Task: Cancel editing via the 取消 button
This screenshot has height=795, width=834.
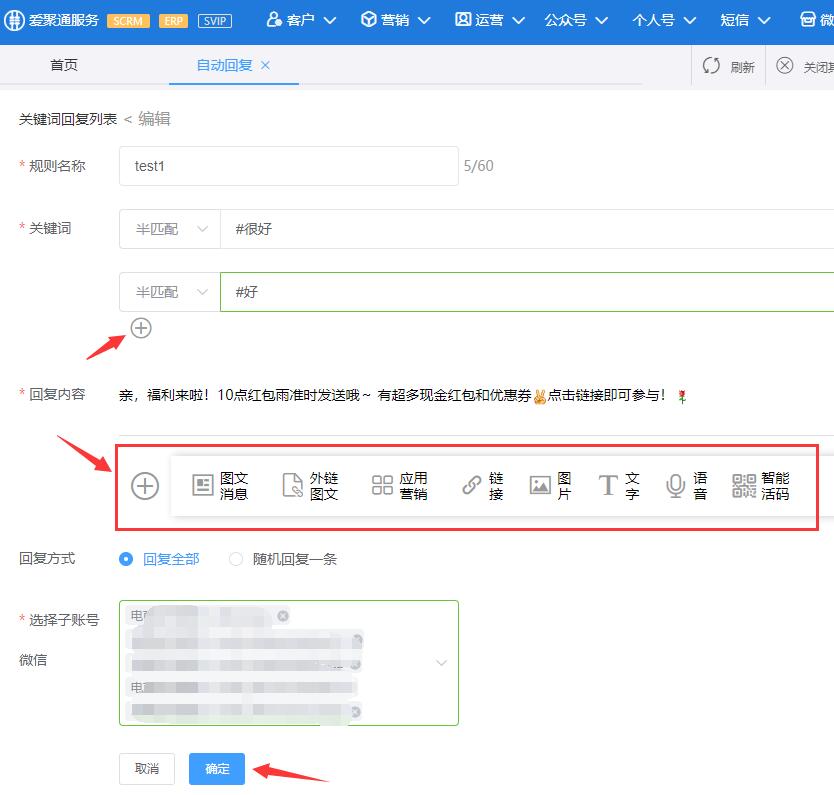Action: (146, 769)
